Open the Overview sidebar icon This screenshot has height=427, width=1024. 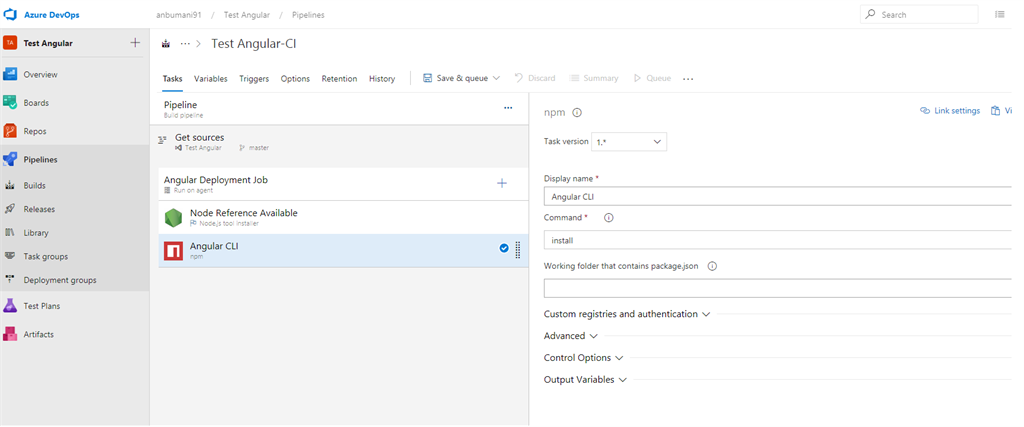coord(10,74)
